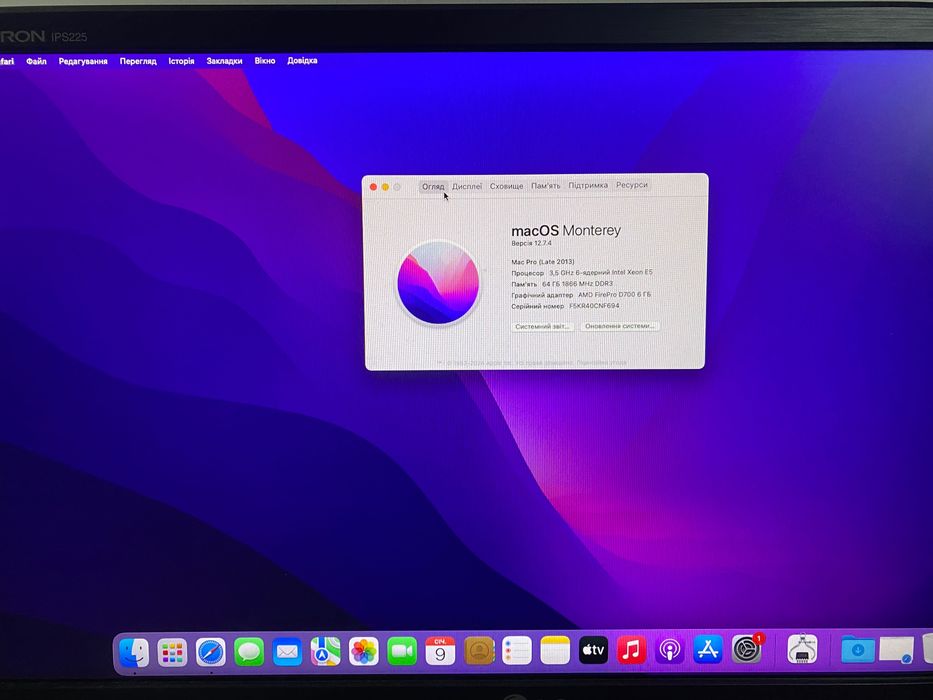Click the Системний звіт button
Image resolution: width=933 pixels, height=700 pixels.
point(542,326)
